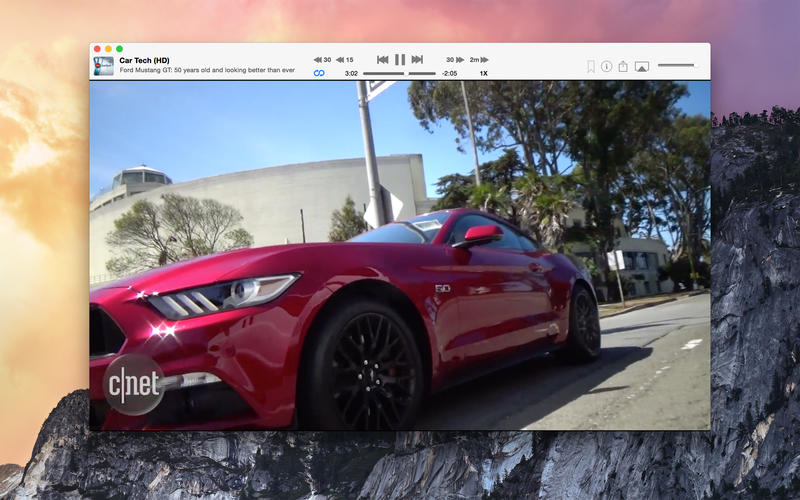Add a bookmark with bookmark icon
The height and width of the screenshot is (500, 800).
pos(591,67)
